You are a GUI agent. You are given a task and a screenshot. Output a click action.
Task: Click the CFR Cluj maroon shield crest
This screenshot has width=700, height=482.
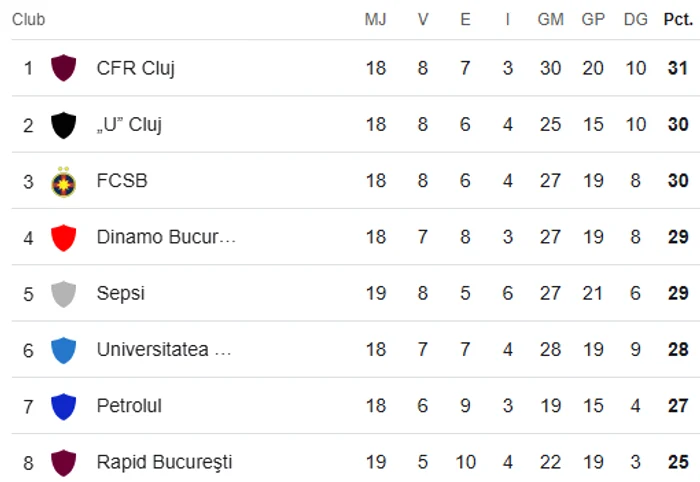coord(63,68)
